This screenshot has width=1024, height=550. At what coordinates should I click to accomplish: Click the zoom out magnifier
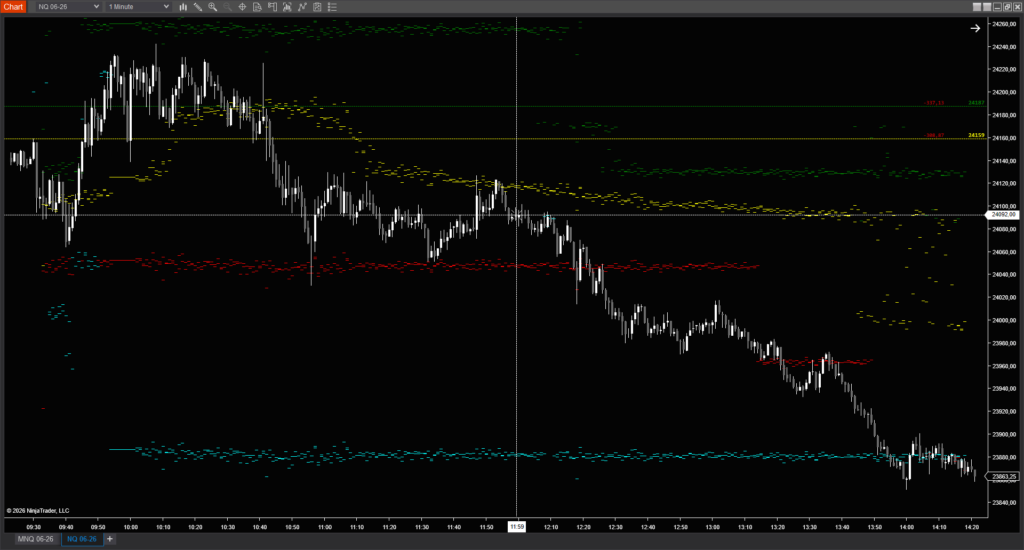[227, 7]
